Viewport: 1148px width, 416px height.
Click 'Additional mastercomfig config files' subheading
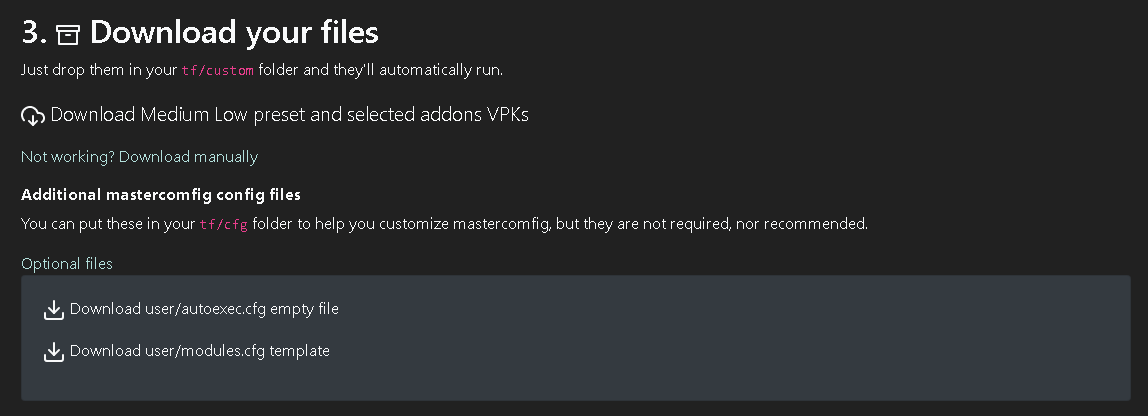click(x=161, y=194)
